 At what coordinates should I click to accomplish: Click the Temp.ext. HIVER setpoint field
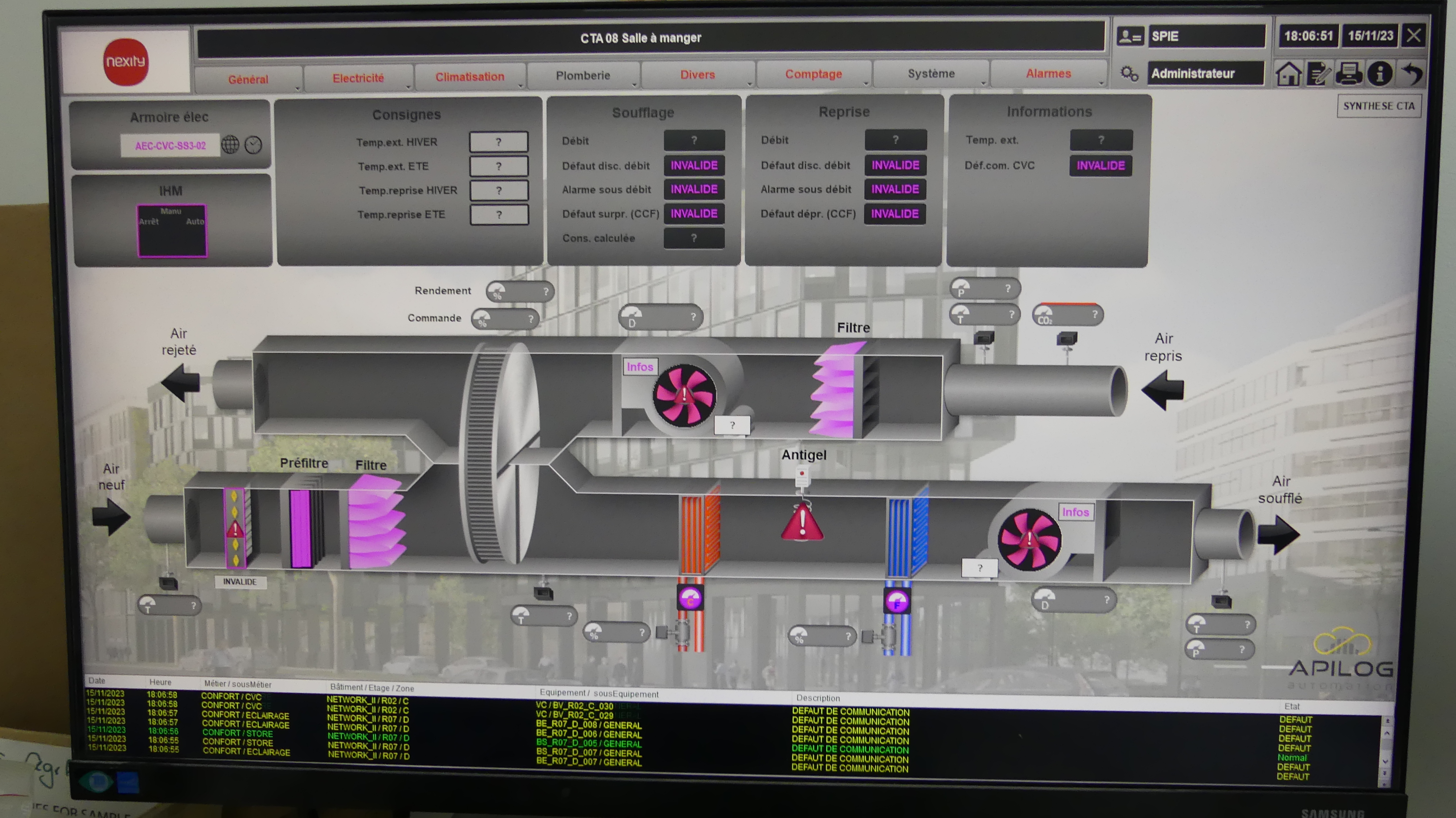pos(499,142)
